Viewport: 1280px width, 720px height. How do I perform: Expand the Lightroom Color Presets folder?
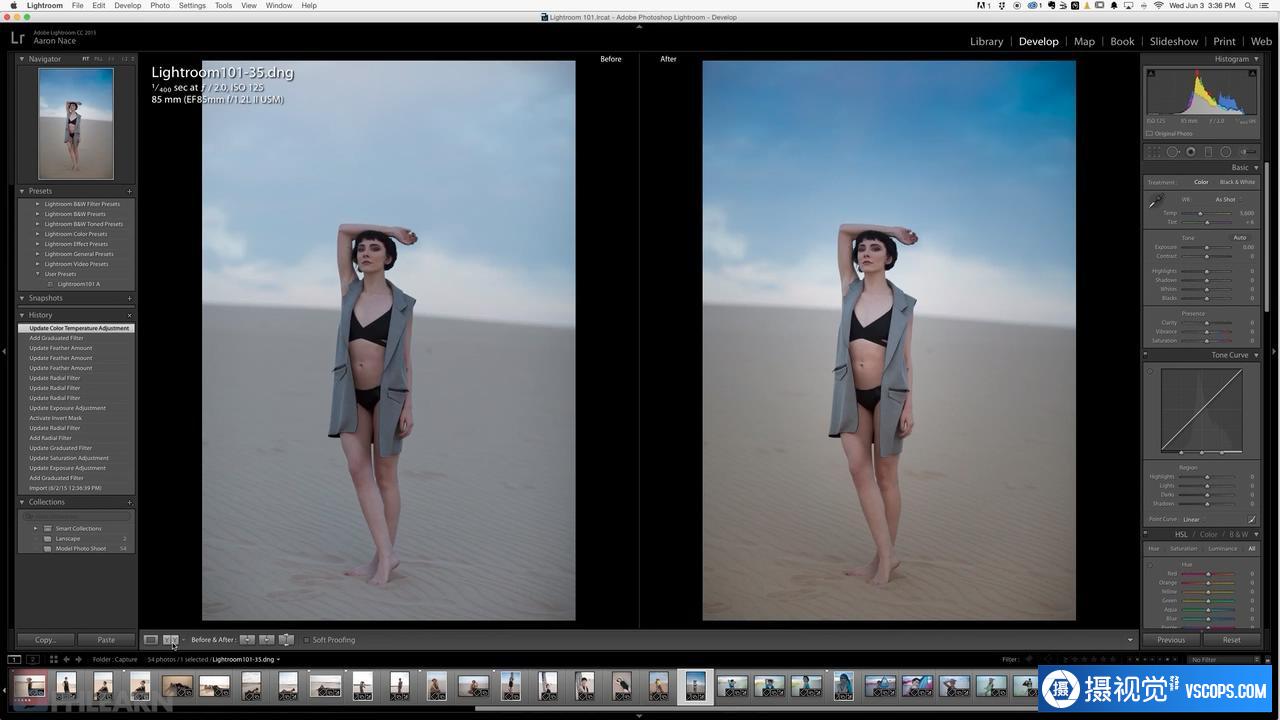point(38,234)
